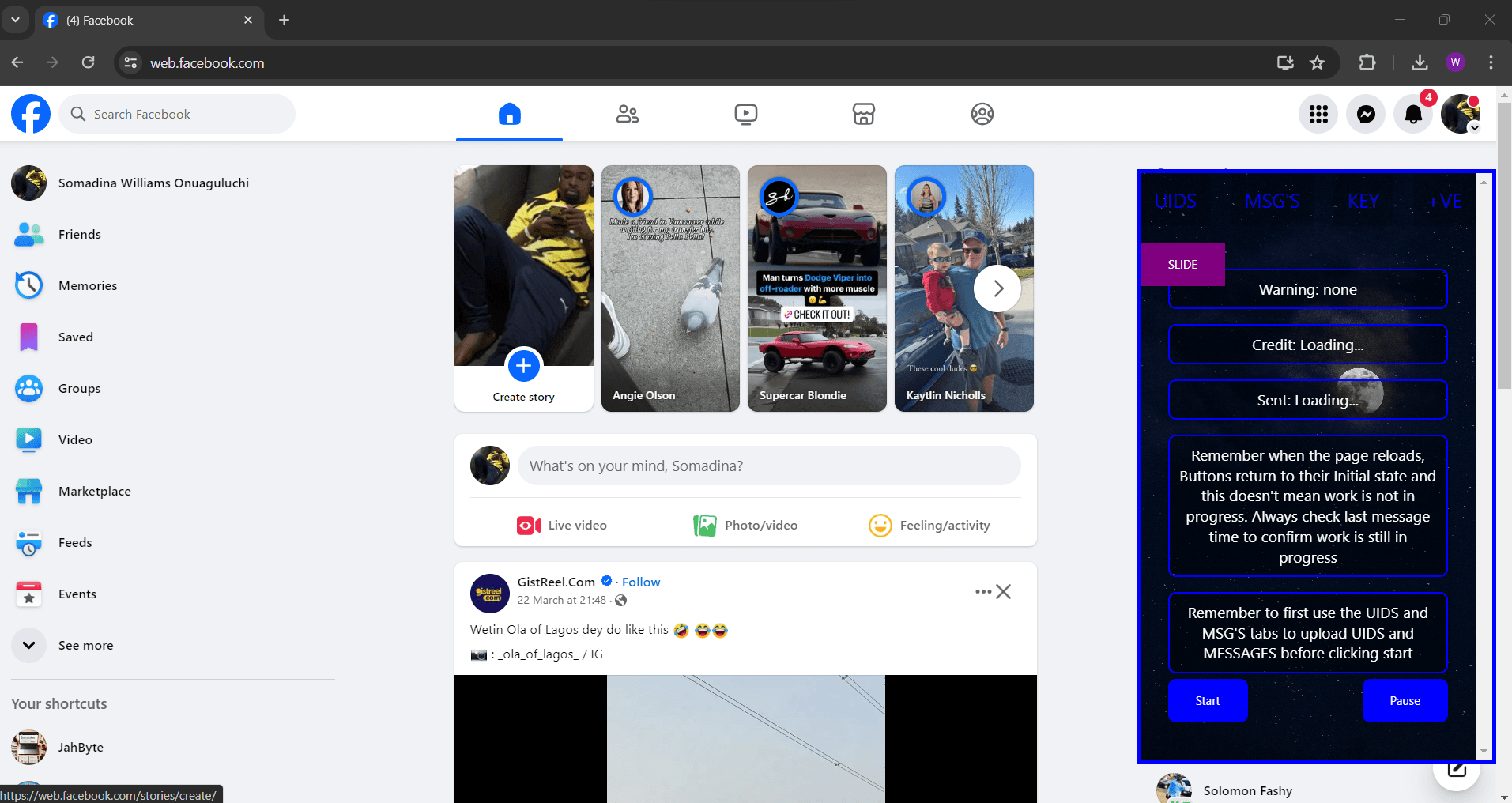Switch to UIDS tab in extension panel
Screen dimensions: 1512x803
pyautogui.click(x=1176, y=202)
